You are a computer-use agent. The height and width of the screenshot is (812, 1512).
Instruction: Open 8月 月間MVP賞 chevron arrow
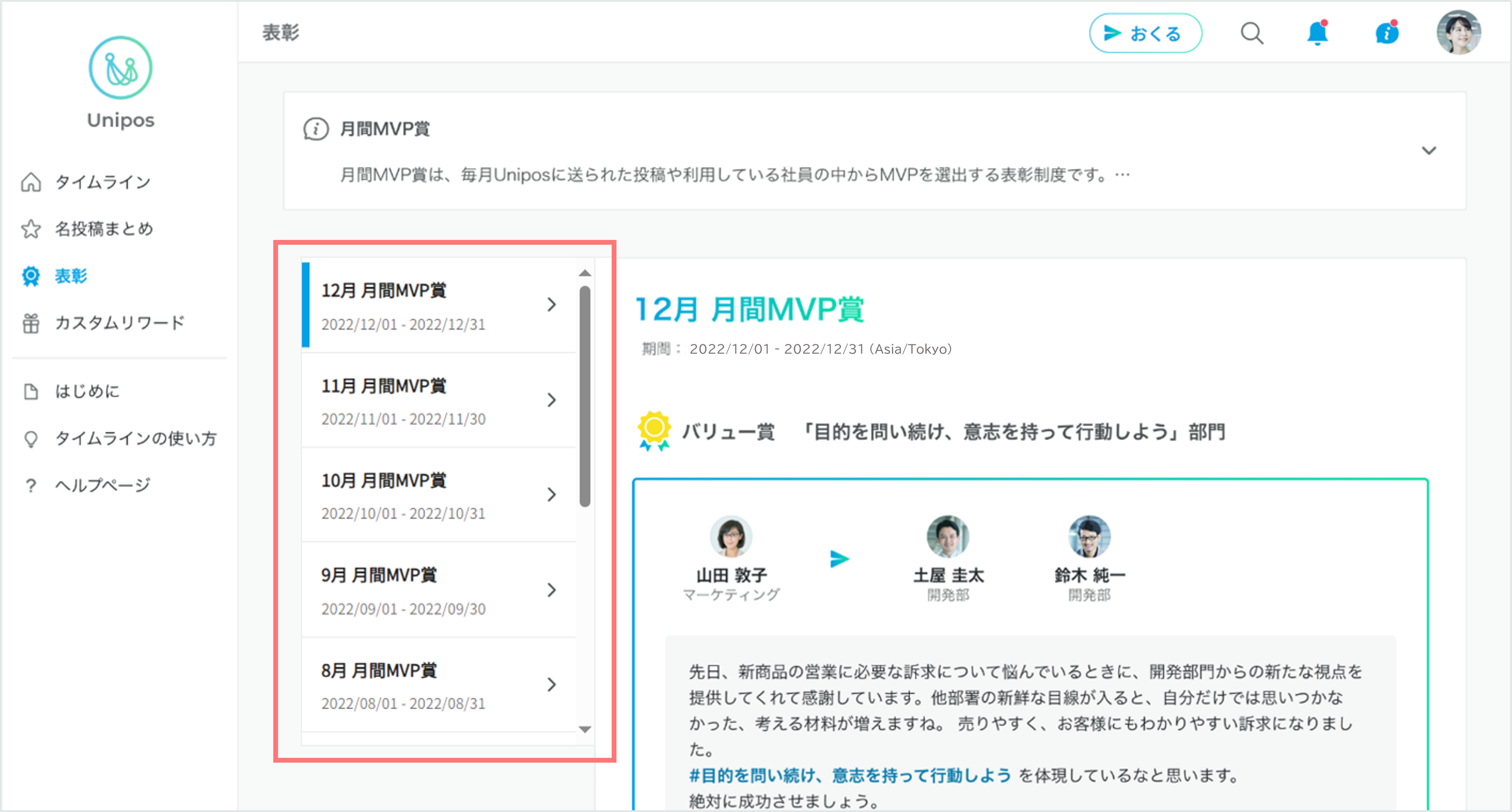(x=551, y=684)
